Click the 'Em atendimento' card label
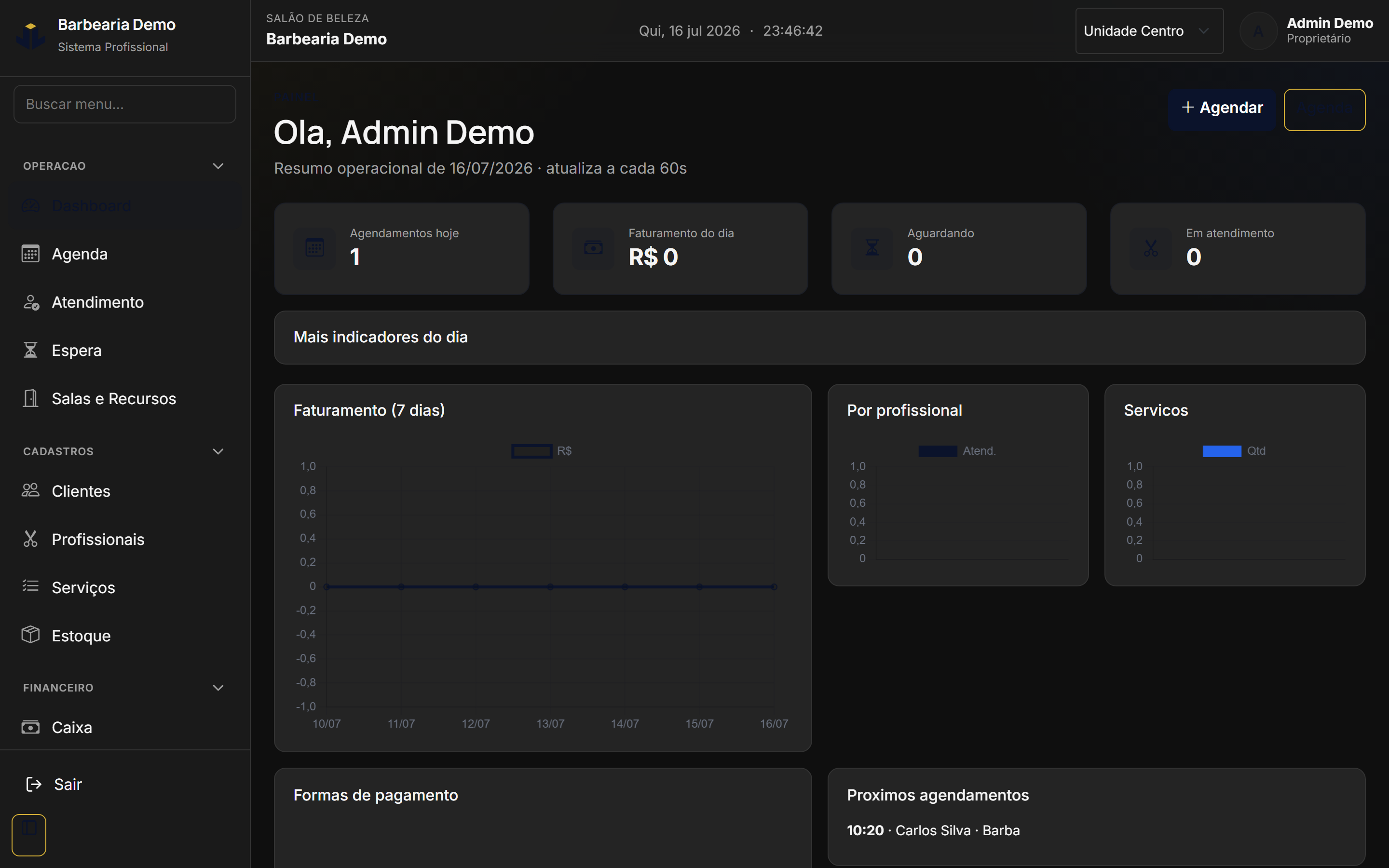The width and height of the screenshot is (1389, 868). pyautogui.click(x=1229, y=233)
